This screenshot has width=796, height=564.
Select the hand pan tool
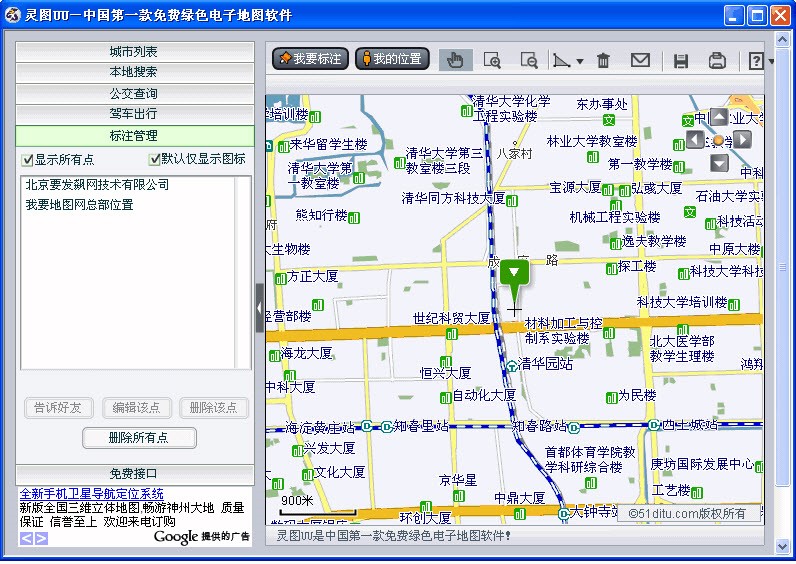pos(455,60)
